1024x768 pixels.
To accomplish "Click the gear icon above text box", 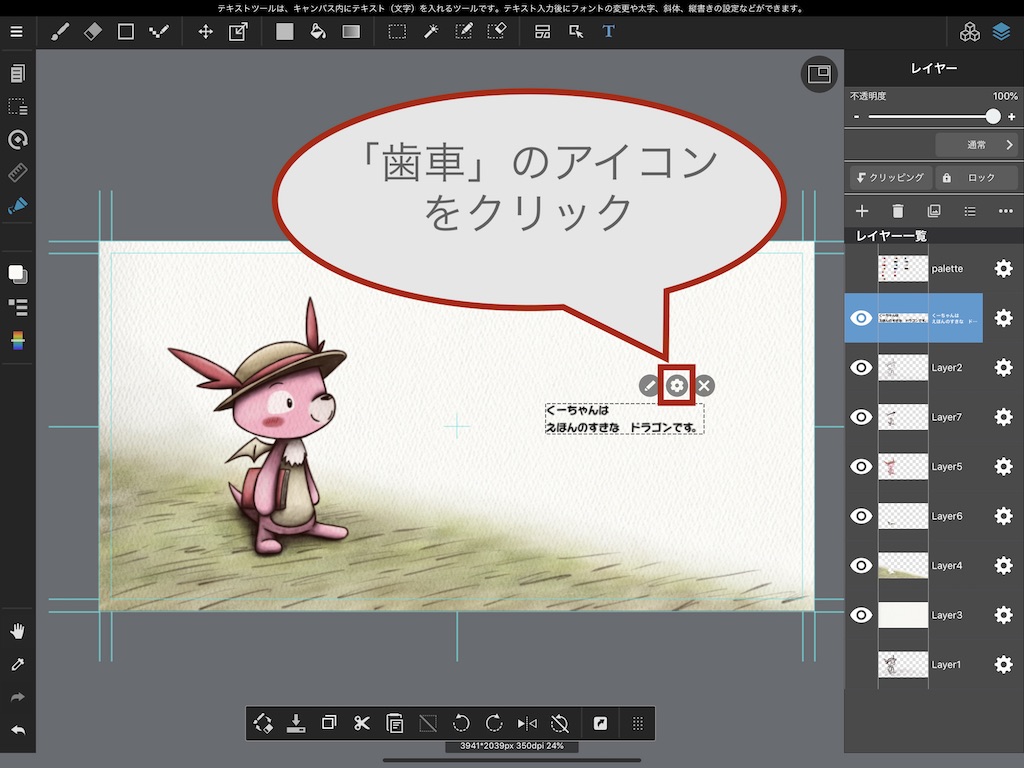I will coord(677,386).
